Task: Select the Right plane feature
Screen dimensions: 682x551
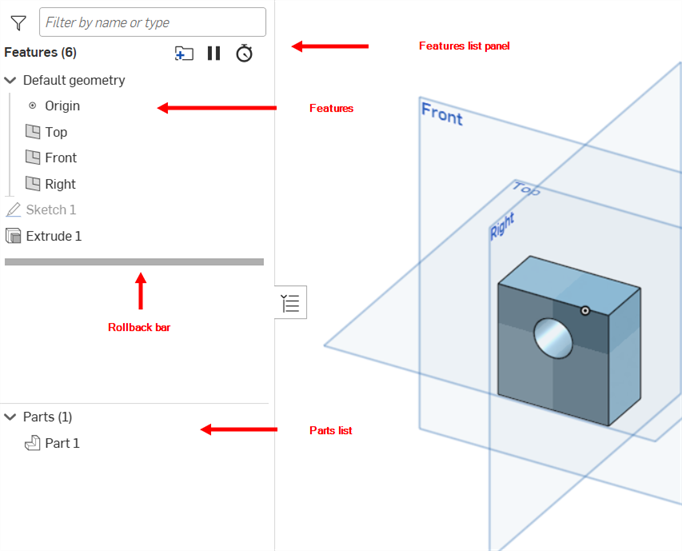Action: coord(60,184)
